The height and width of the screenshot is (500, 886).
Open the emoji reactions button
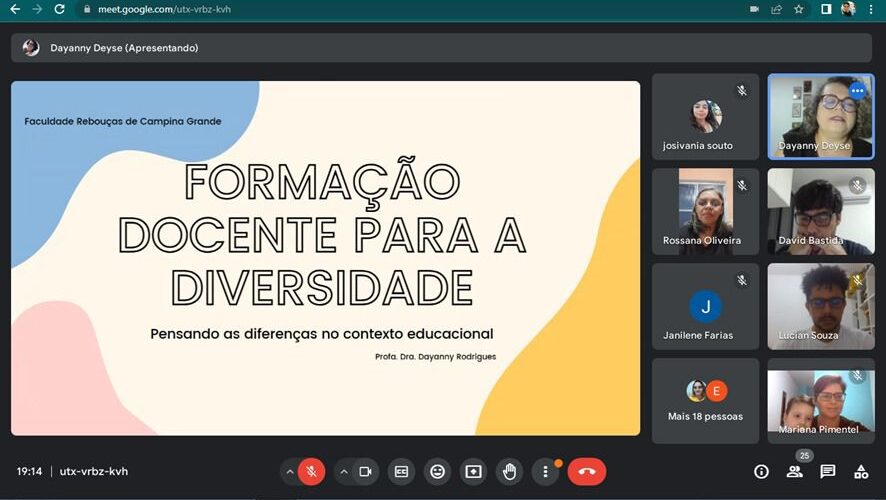click(437, 471)
